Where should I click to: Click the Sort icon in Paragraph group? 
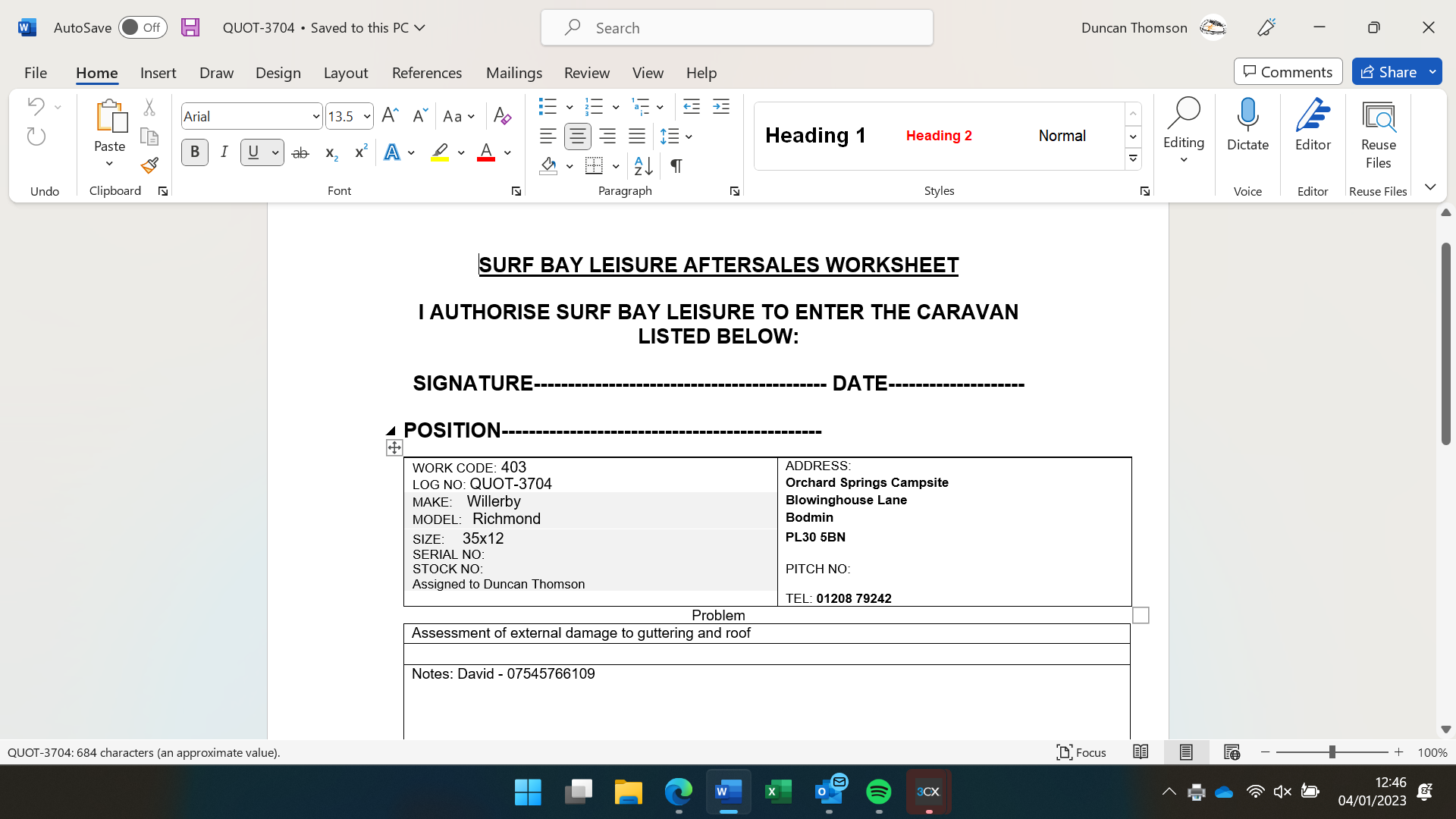click(643, 165)
